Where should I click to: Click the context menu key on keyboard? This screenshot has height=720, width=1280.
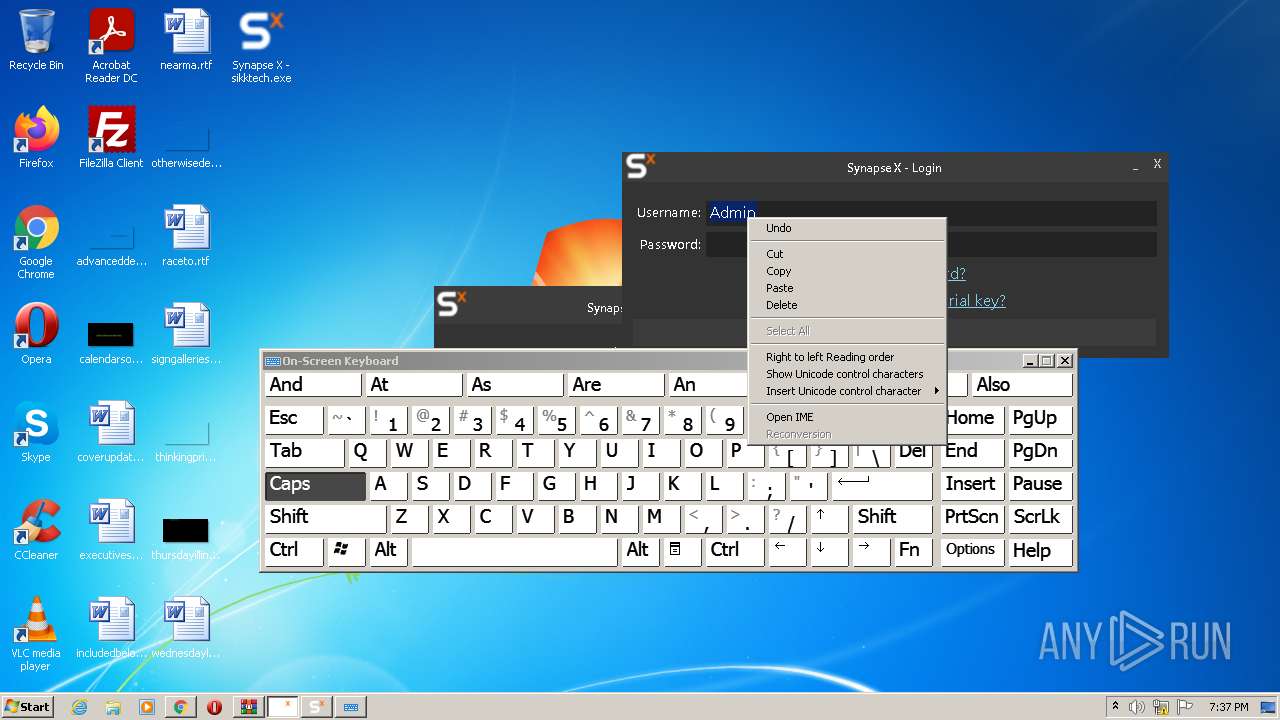pos(683,551)
